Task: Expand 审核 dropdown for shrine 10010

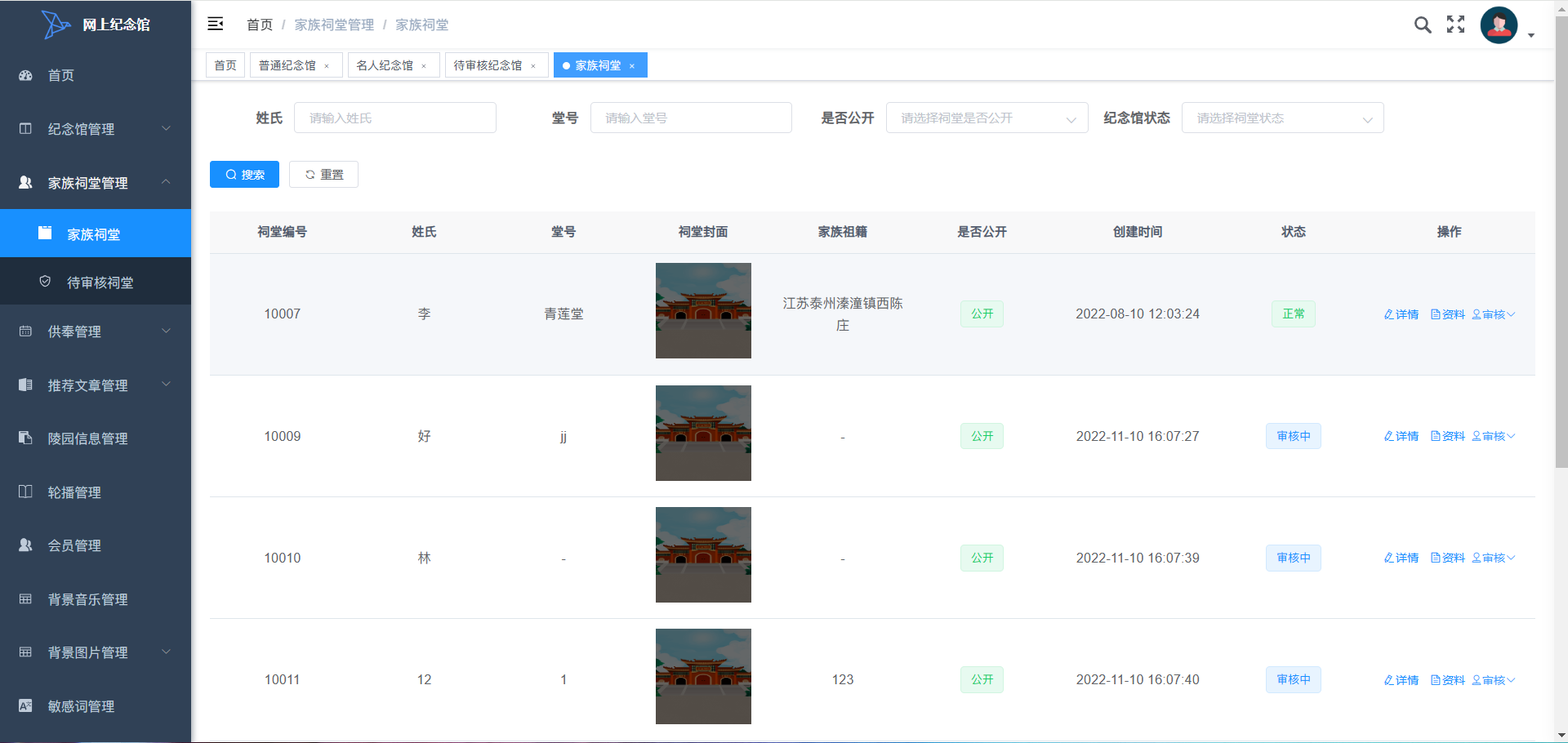Action: click(1494, 558)
